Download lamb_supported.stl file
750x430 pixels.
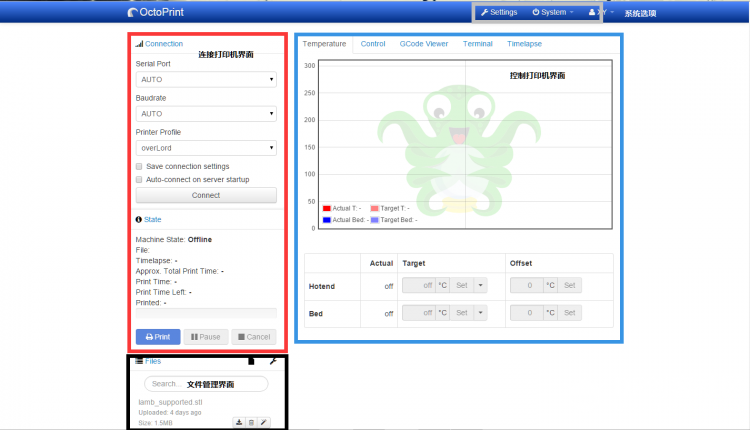click(x=239, y=422)
